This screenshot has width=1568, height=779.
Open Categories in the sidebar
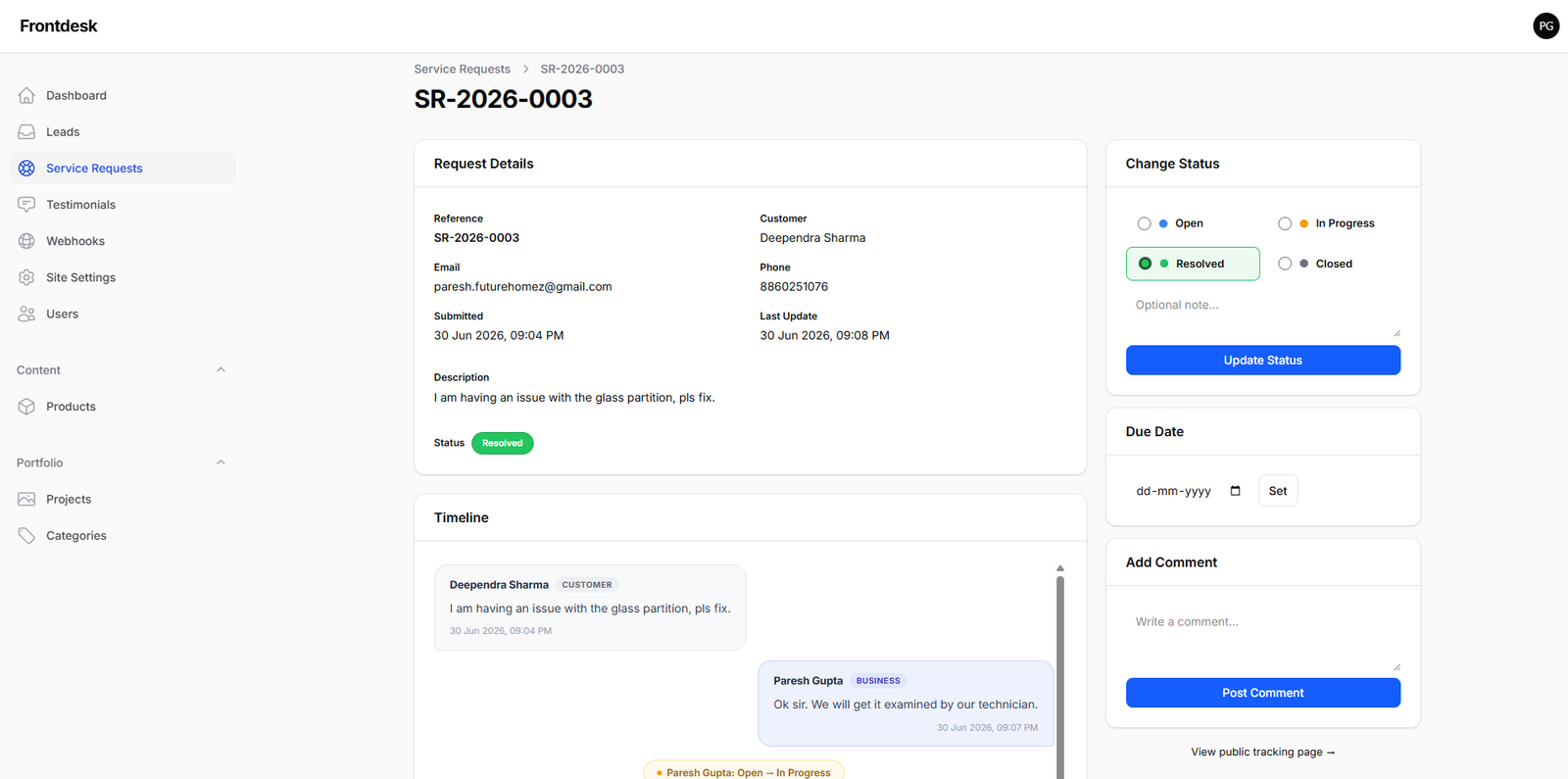122,535
